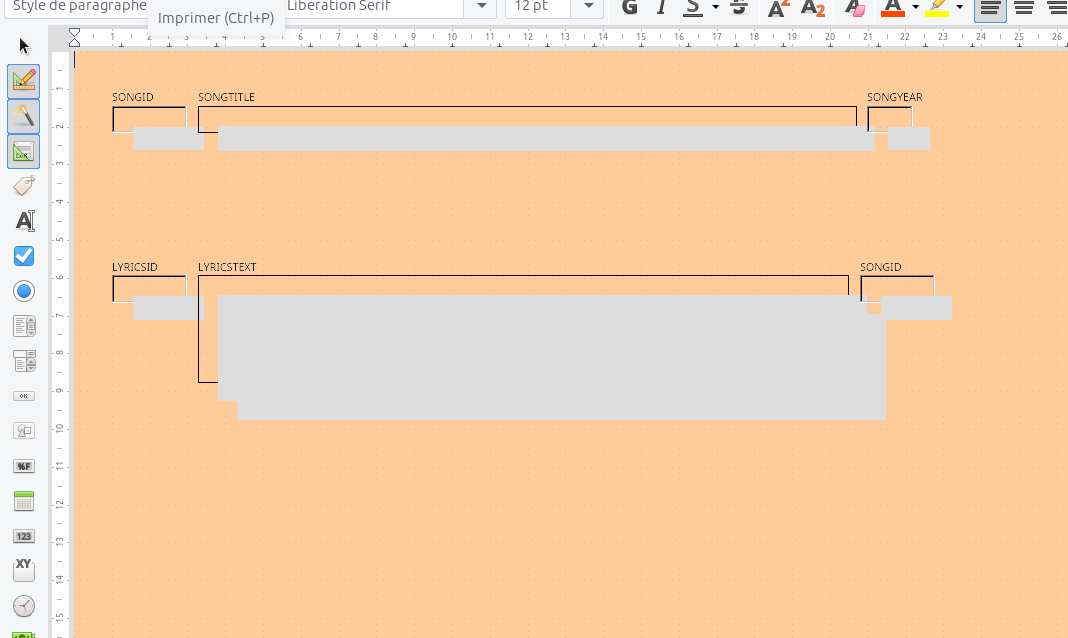Image resolution: width=1068 pixels, height=638 pixels.
Task: Click the 12 pt font size box
Action: (x=538, y=6)
